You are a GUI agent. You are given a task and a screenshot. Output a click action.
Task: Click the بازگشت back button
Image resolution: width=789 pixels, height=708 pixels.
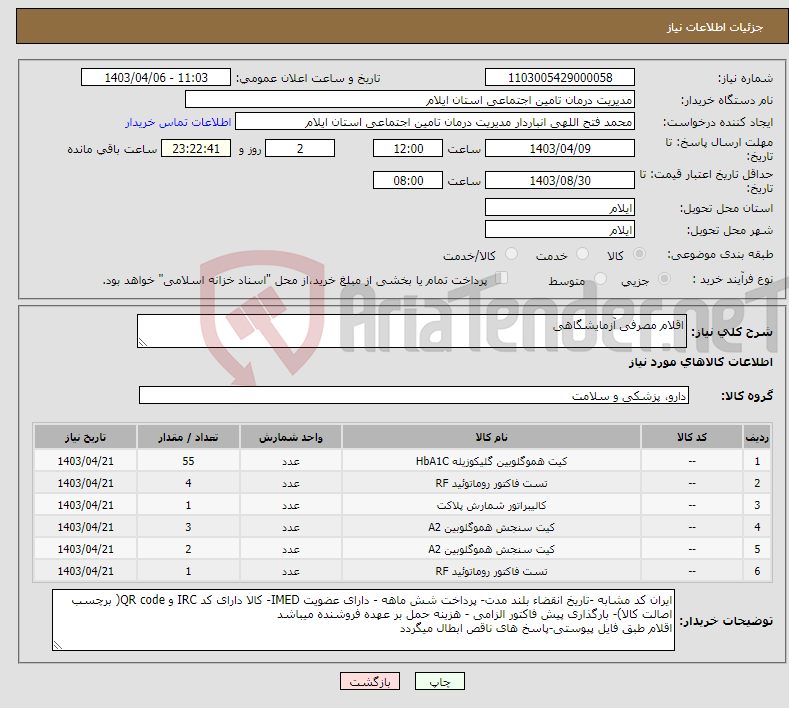[370, 681]
